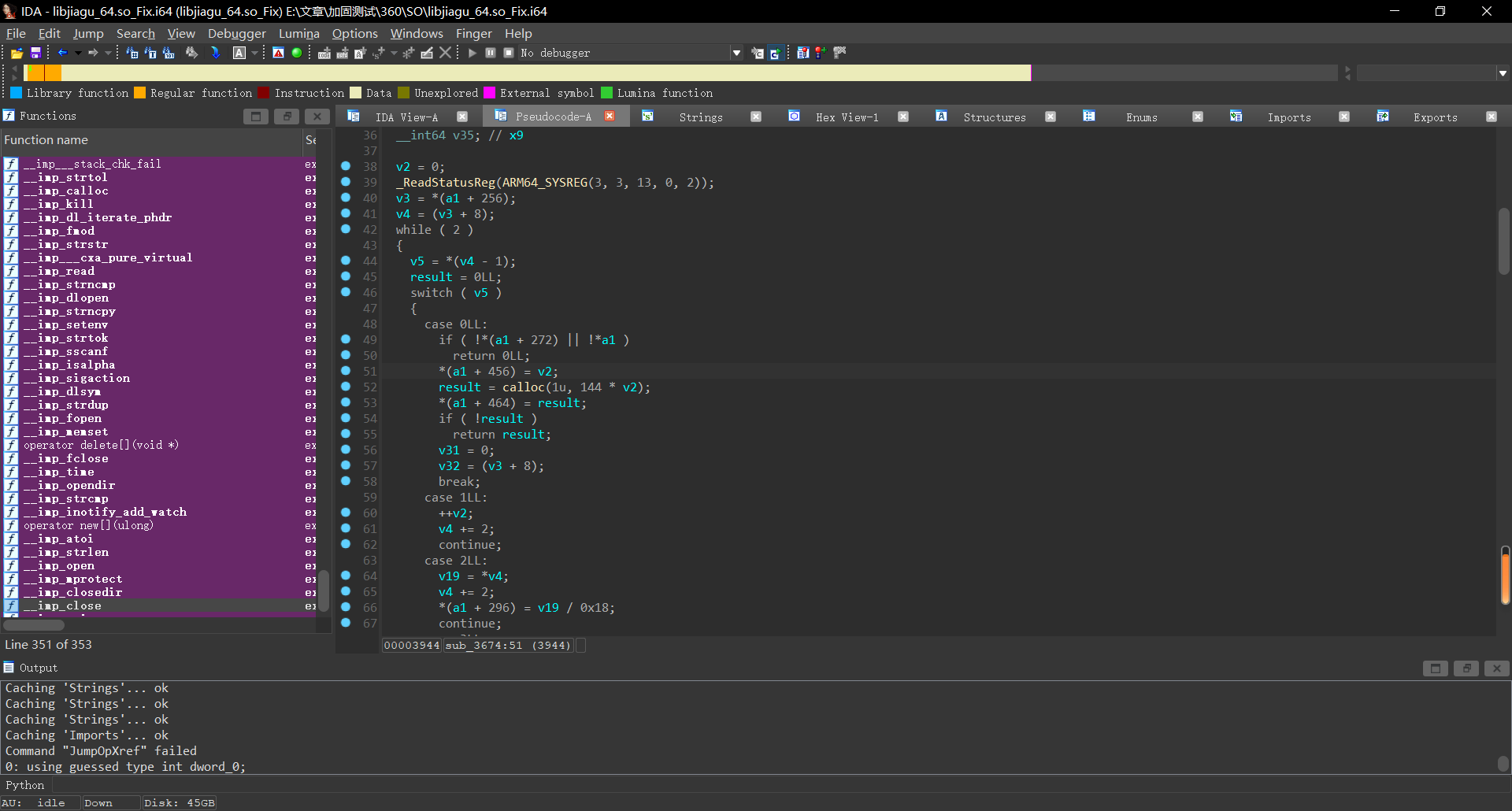Image resolution: width=1512 pixels, height=811 pixels.
Task: Sort by the Function name column header
Action: point(151,140)
